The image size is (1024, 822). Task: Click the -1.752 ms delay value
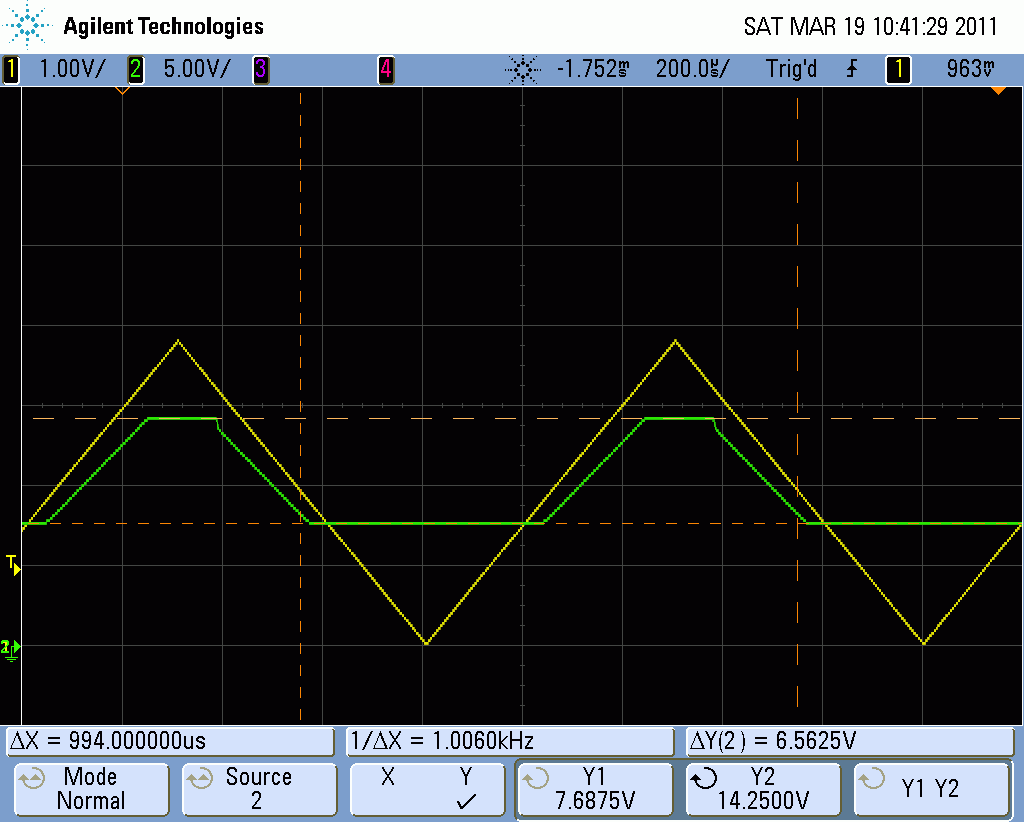coord(593,69)
